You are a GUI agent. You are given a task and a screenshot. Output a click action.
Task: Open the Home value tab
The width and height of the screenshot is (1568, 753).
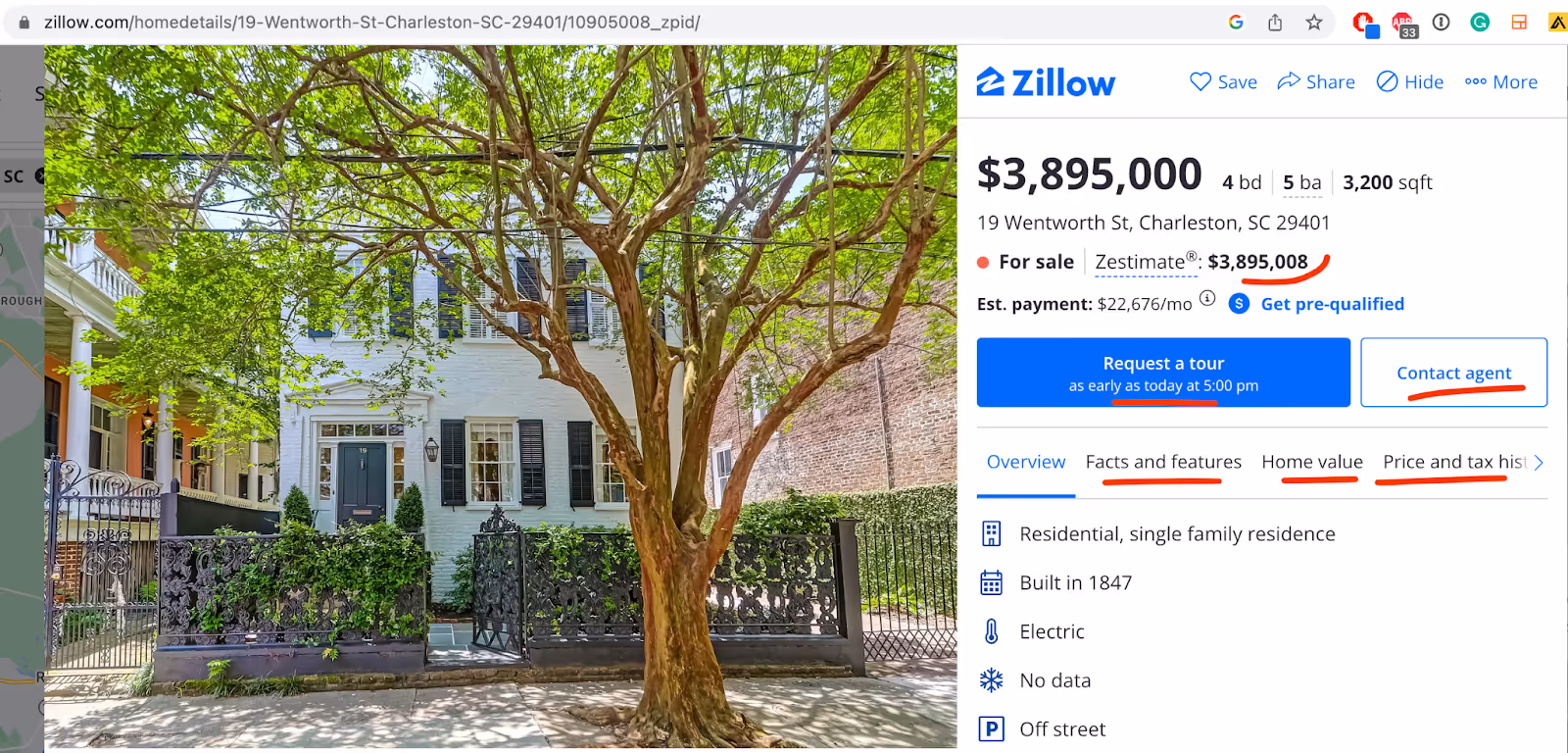[x=1312, y=462]
